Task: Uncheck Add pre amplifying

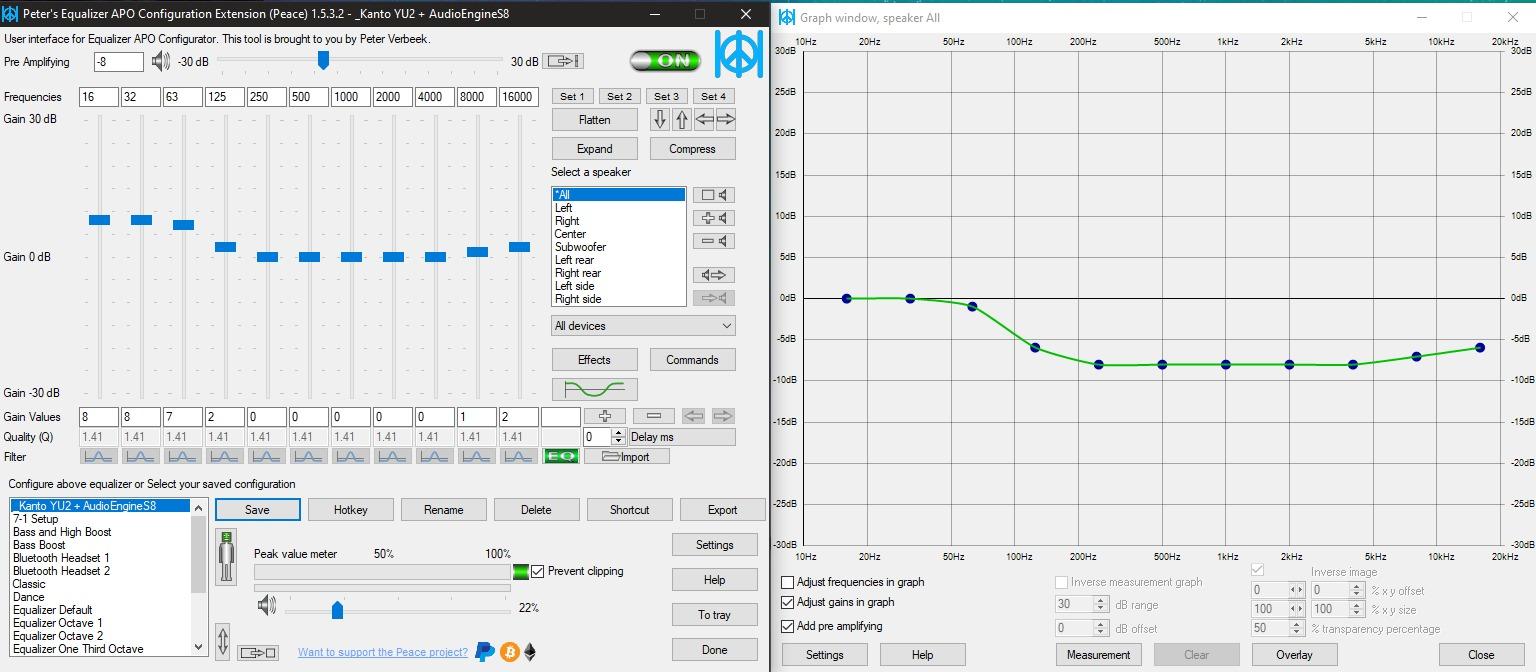Action: (788, 626)
